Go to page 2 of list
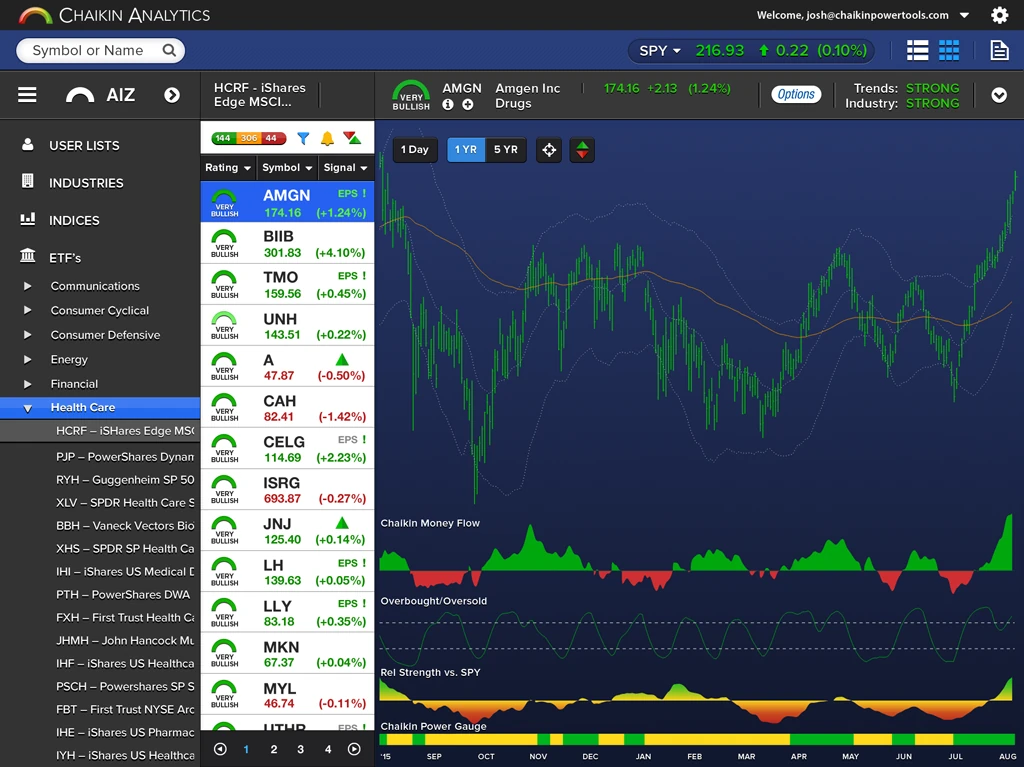 point(274,749)
